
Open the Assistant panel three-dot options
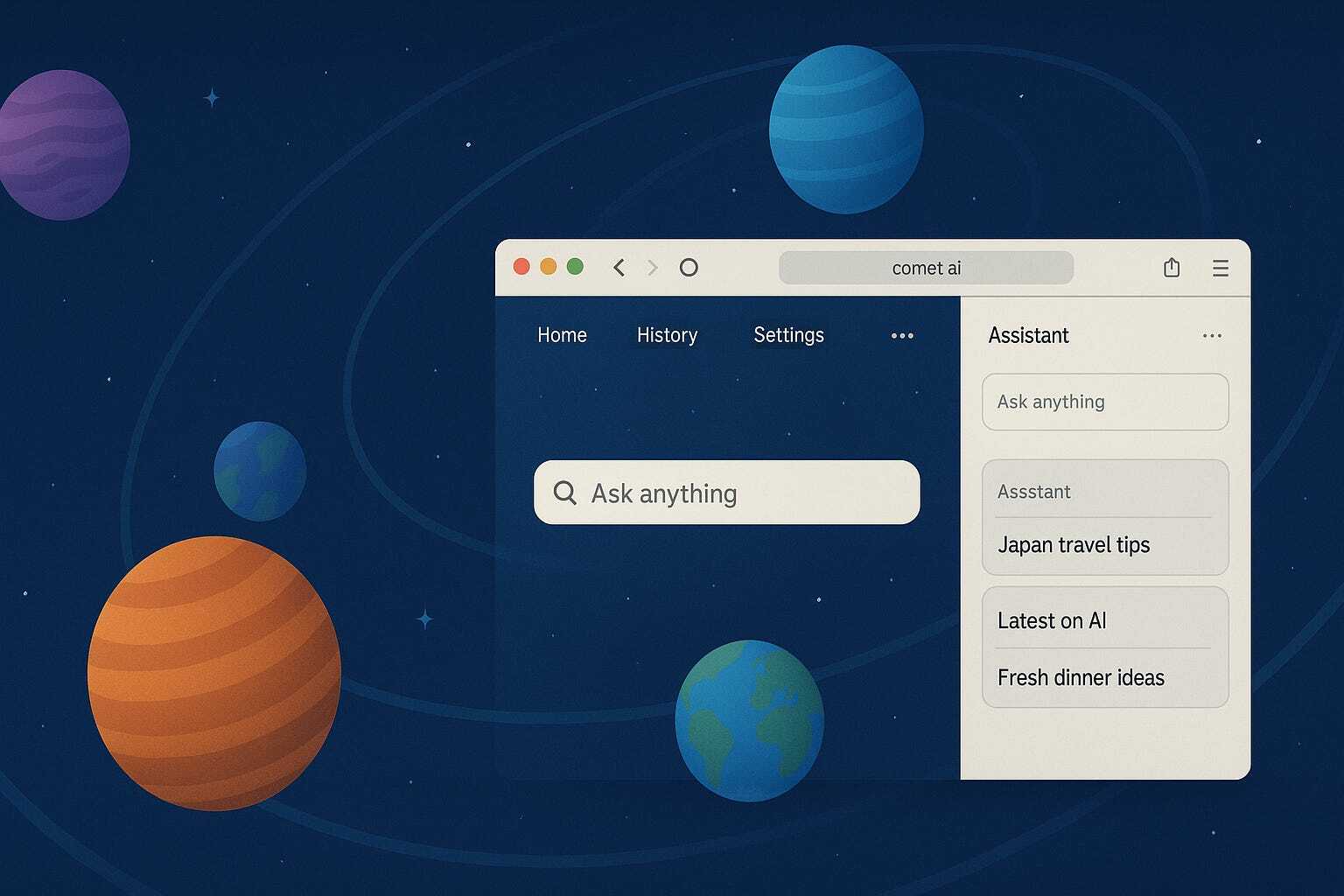1212,336
